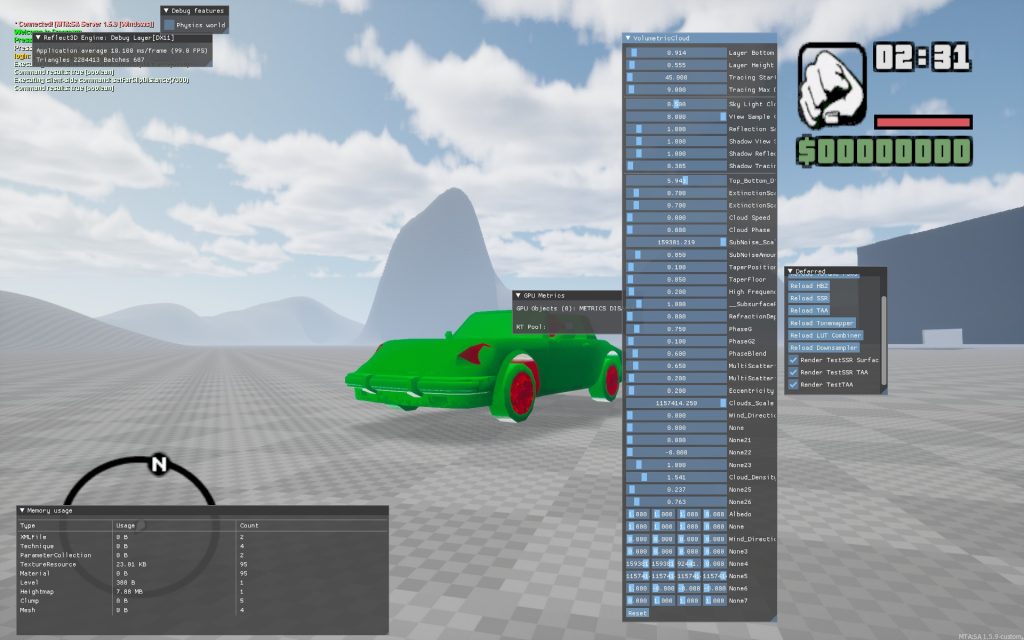Image resolution: width=1024 pixels, height=640 pixels.
Task: Click the red health bar in HUD
Action: click(922, 122)
